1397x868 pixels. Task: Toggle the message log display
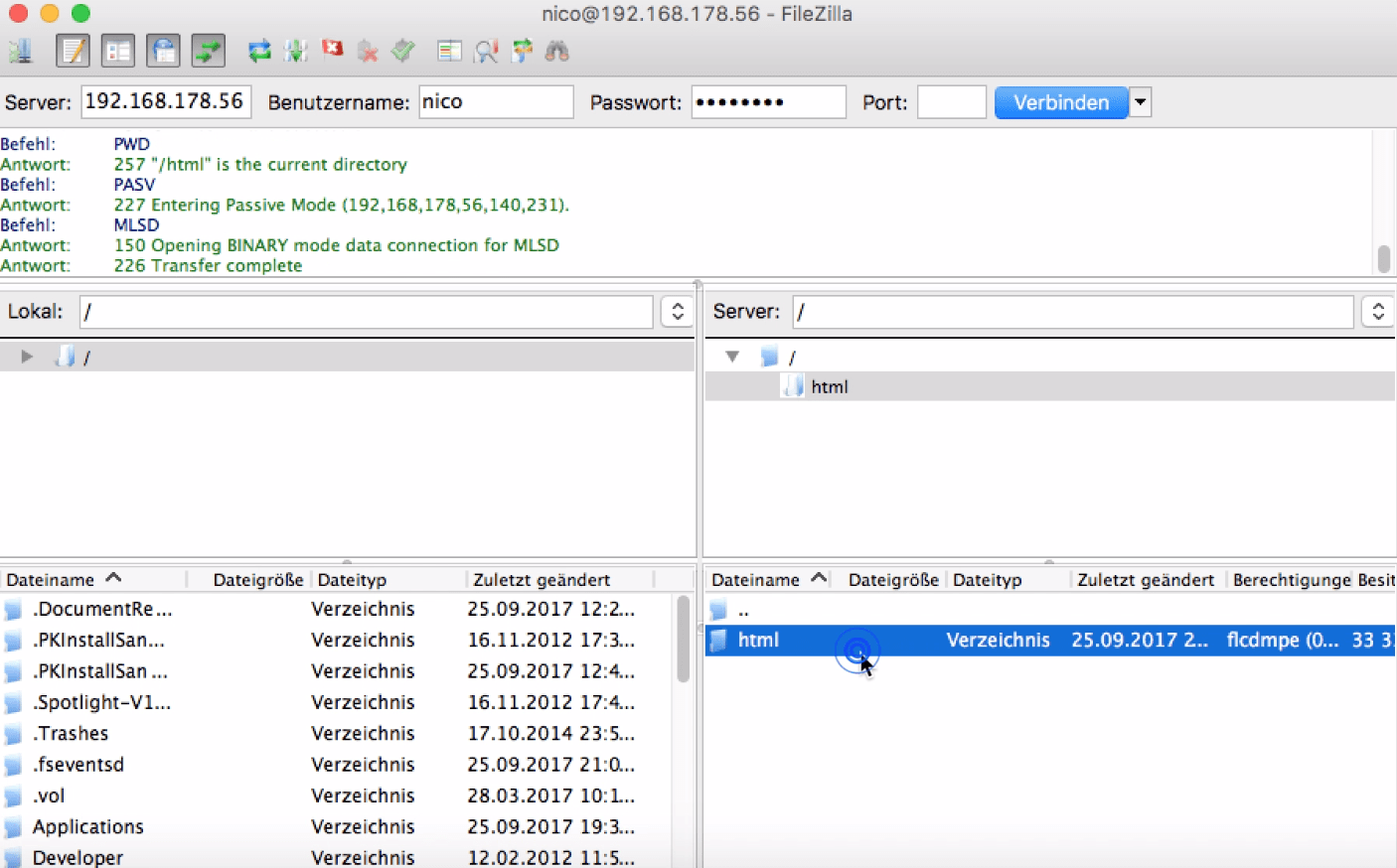click(x=73, y=50)
